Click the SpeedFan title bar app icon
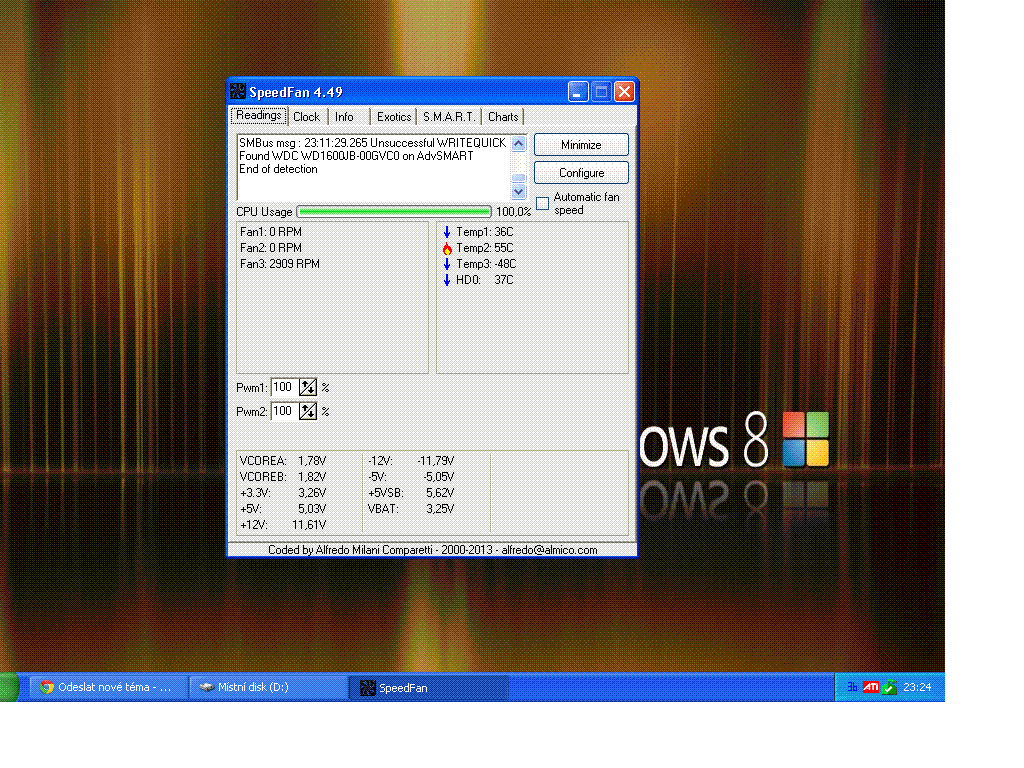 238,91
